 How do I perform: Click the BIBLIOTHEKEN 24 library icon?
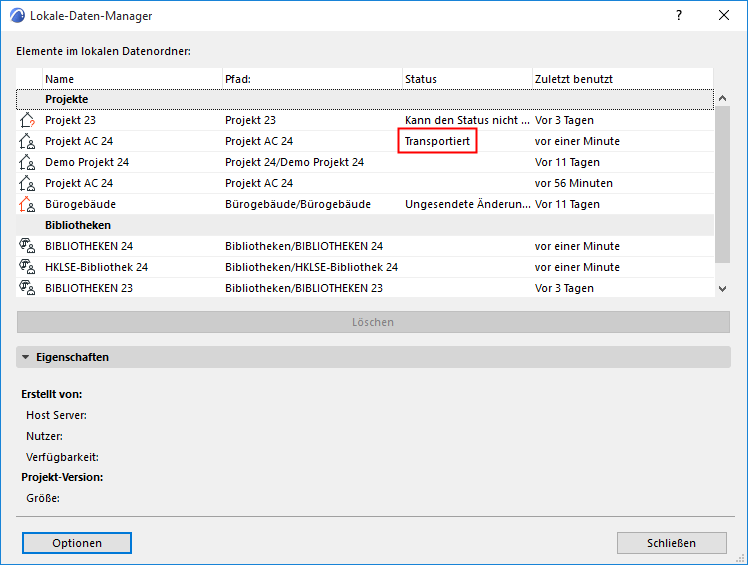[x=27, y=246]
